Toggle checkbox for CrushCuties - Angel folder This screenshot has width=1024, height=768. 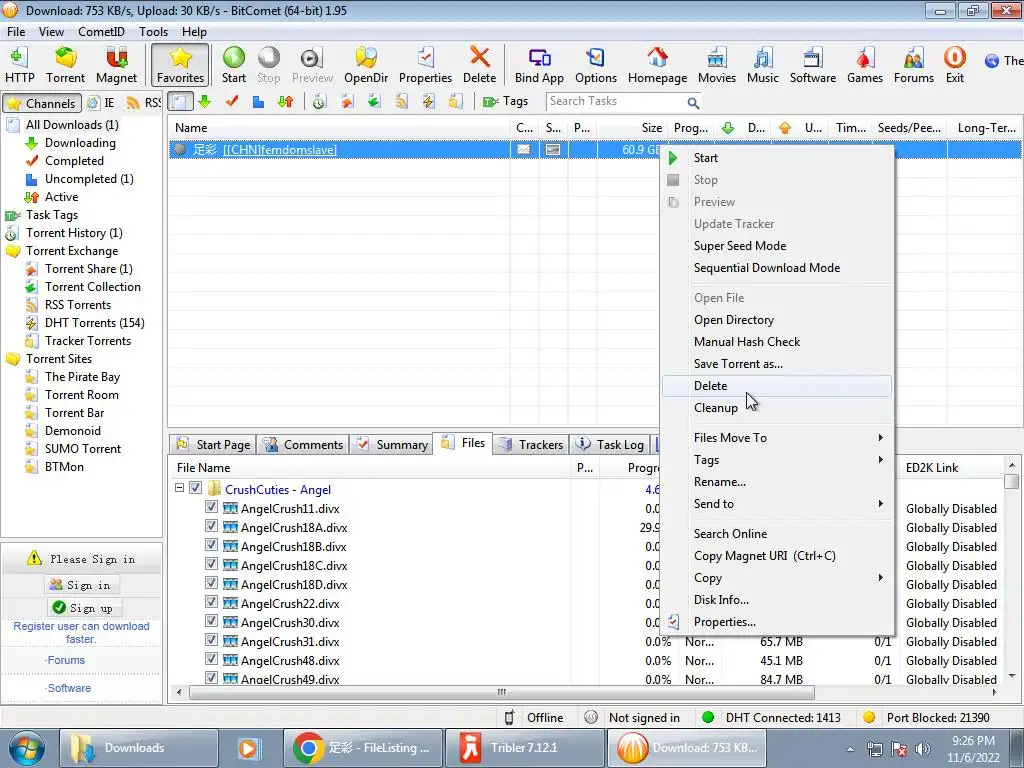click(195, 488)
